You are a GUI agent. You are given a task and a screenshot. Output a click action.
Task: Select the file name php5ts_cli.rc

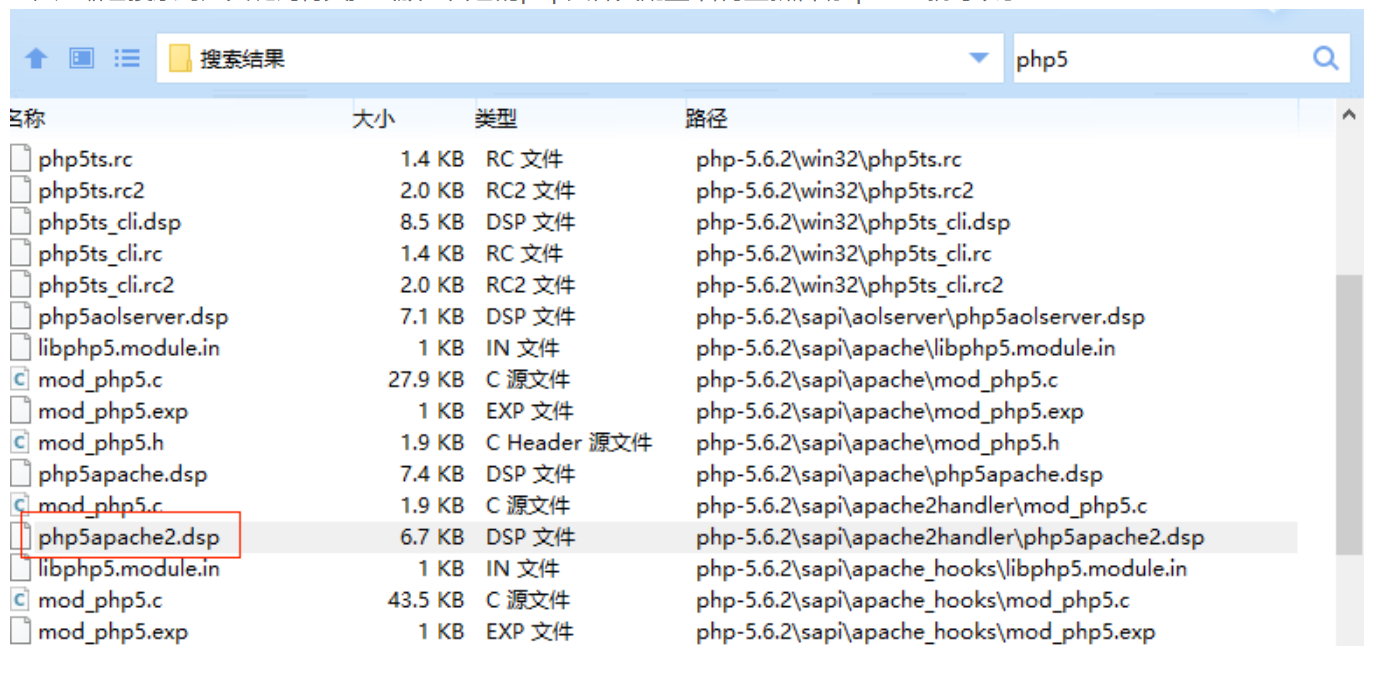pyautogui.click(x=100, y=253)
